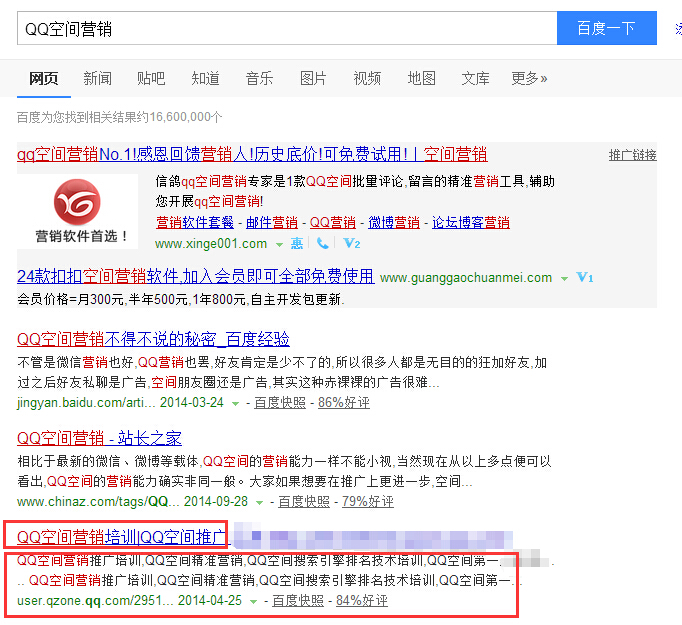
Task: Select the 视频 tab
Action: click(x=367, y=79)
